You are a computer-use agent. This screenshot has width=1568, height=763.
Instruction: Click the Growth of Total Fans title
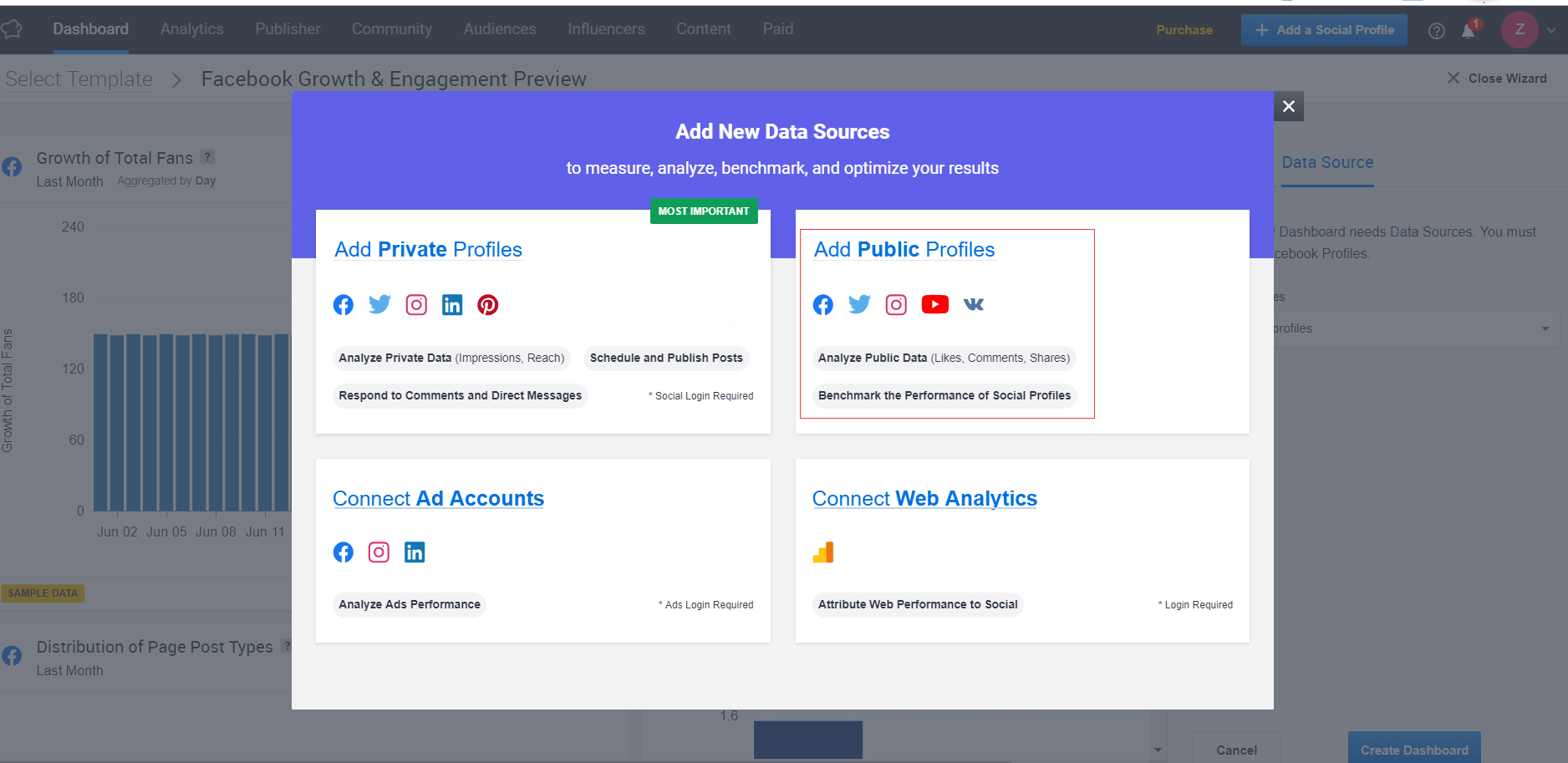[115, 158]
